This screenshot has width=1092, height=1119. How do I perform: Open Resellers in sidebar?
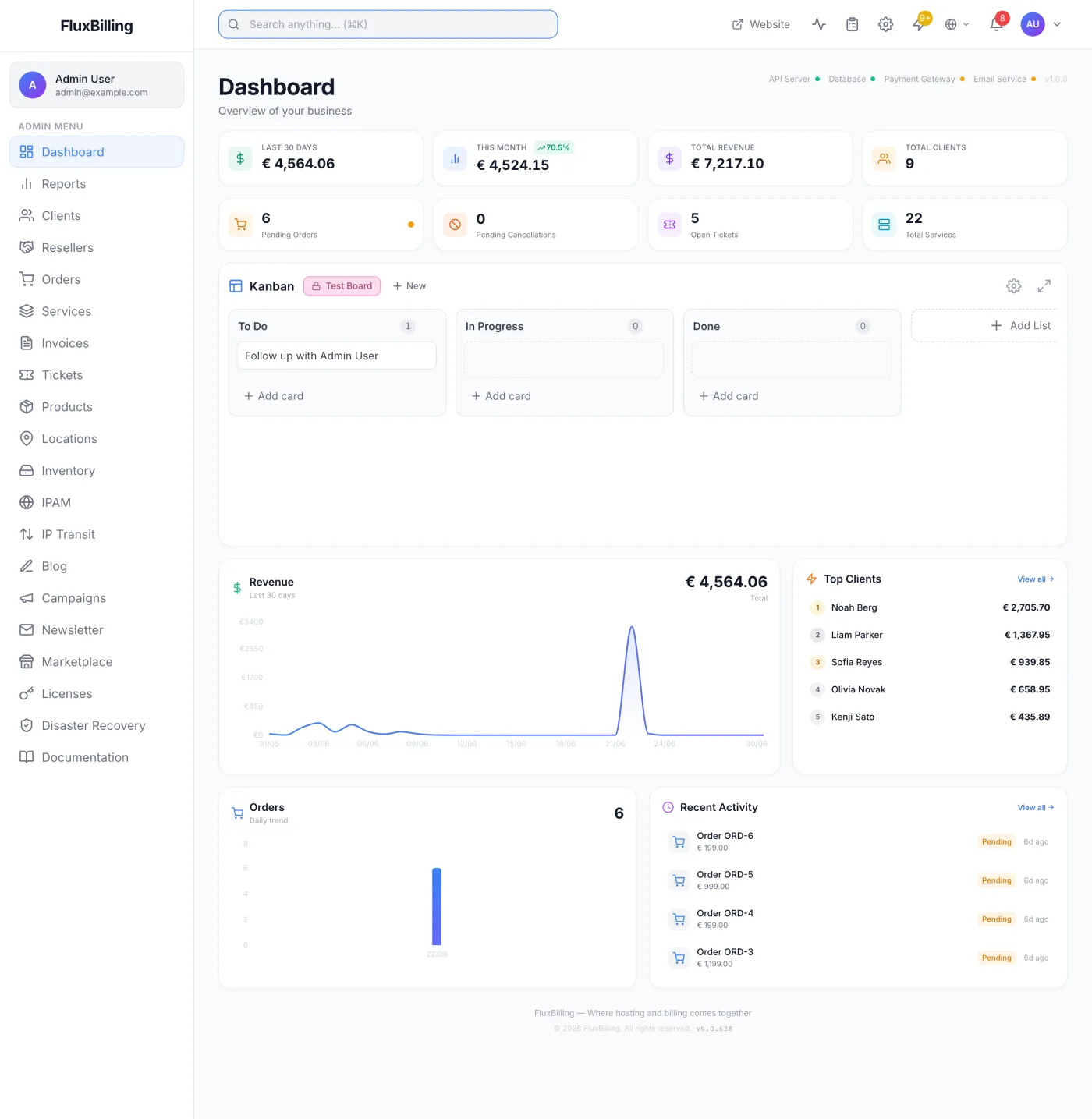[x=97, y=248]
